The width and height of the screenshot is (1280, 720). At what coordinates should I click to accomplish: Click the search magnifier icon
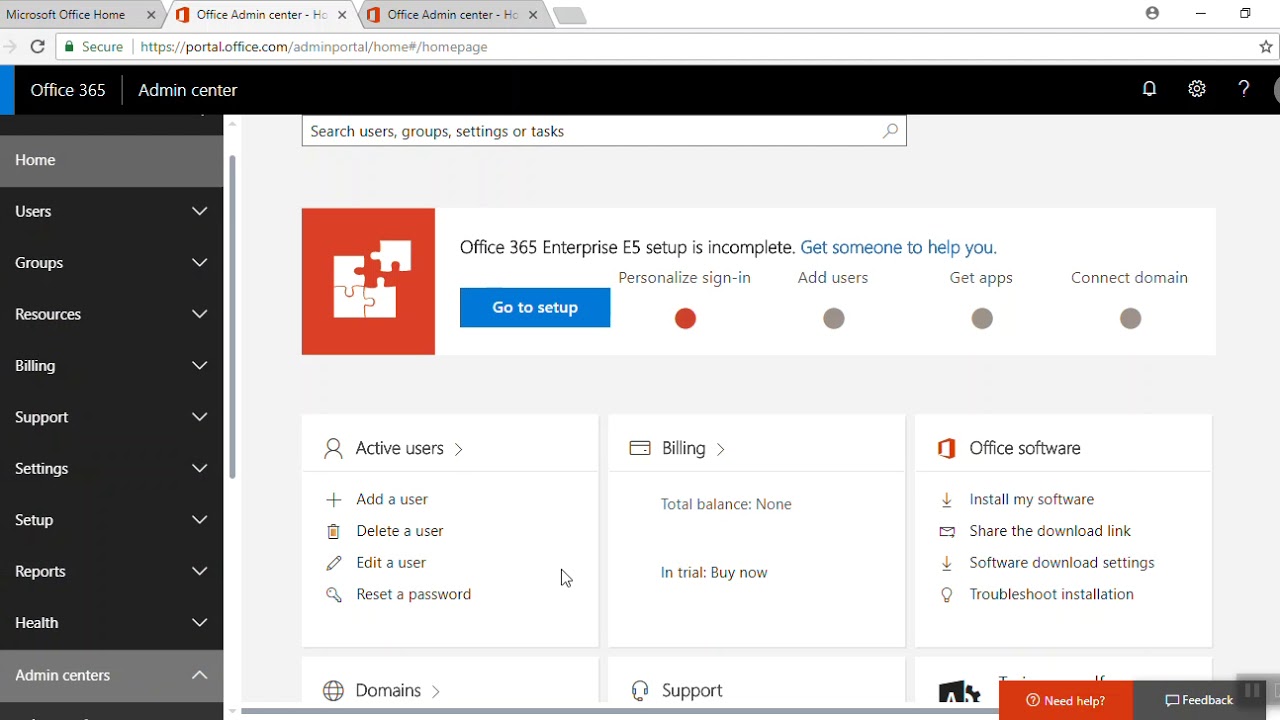(890, 131)
